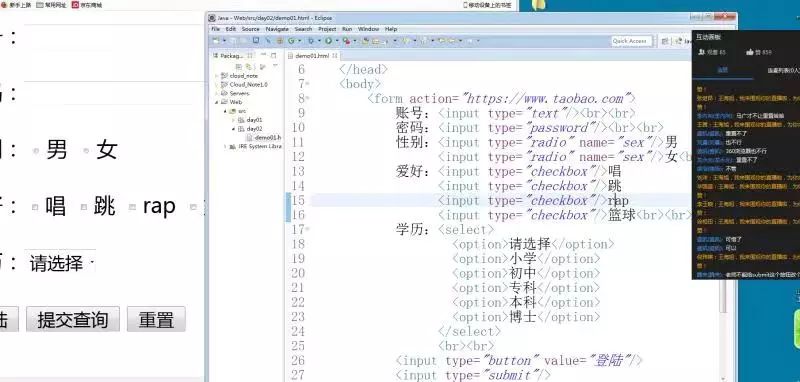Maximize the Package Explorer view

(x=274, y=55)
